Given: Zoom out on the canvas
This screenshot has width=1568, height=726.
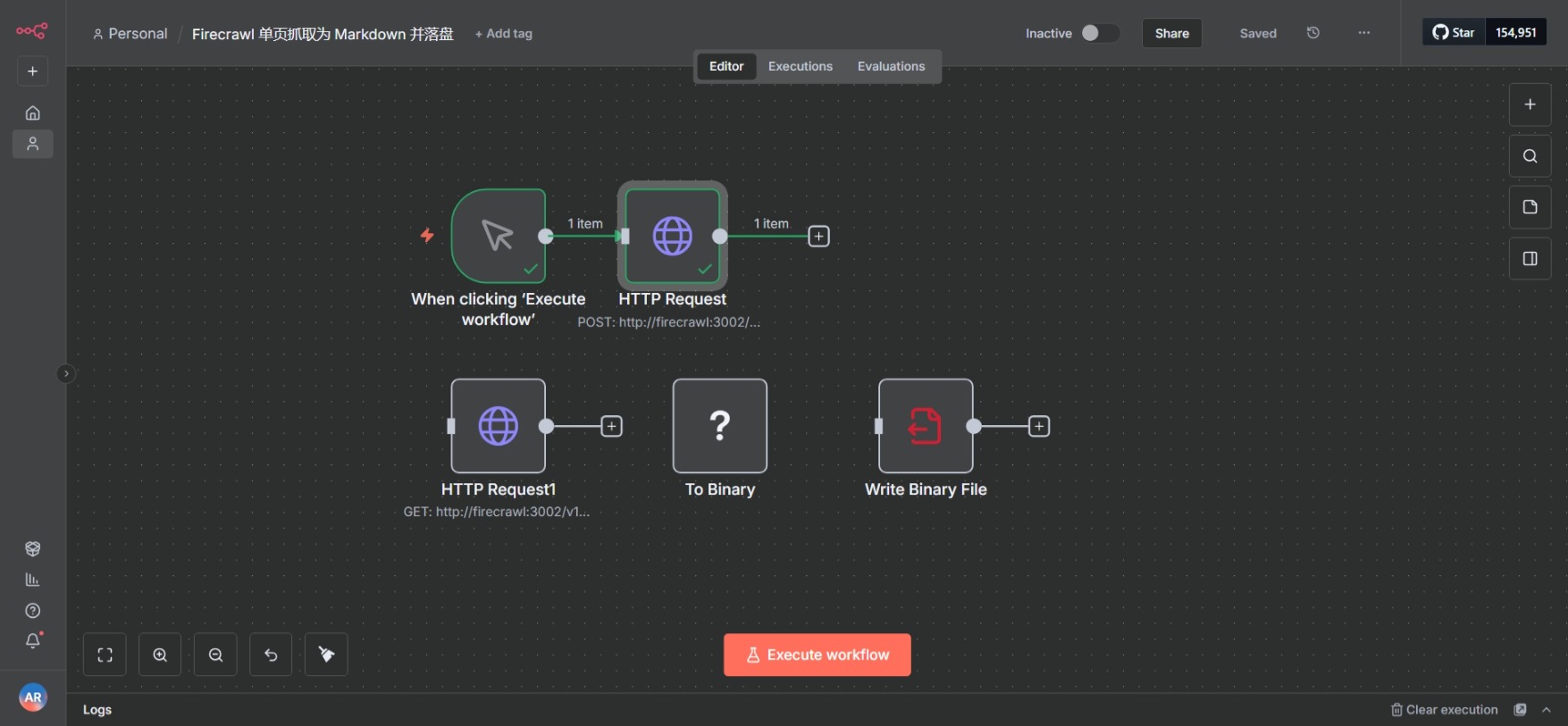Looking at the screenshot, I should pos(215,655).
